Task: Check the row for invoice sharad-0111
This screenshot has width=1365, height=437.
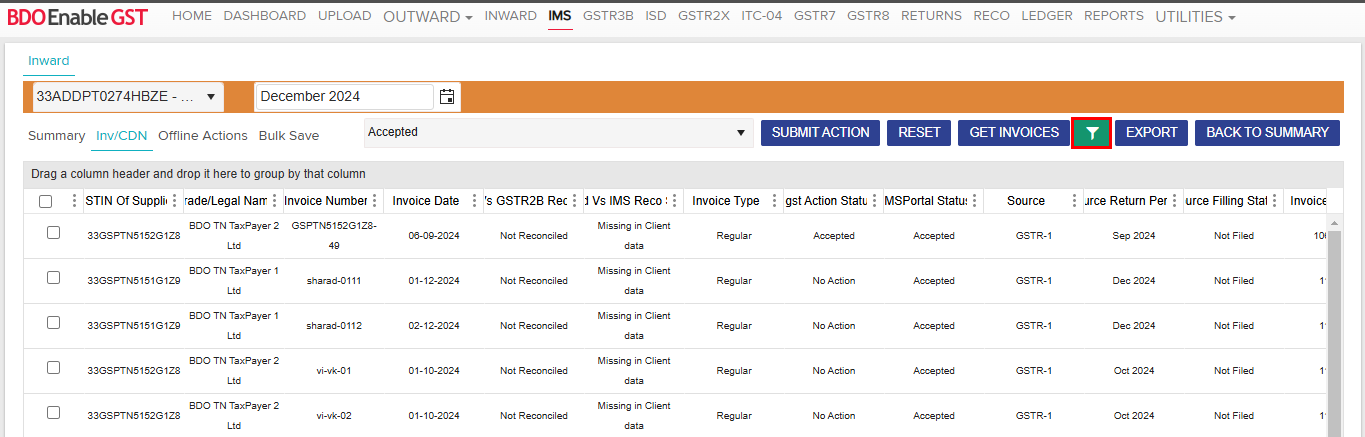Action: 54,278
